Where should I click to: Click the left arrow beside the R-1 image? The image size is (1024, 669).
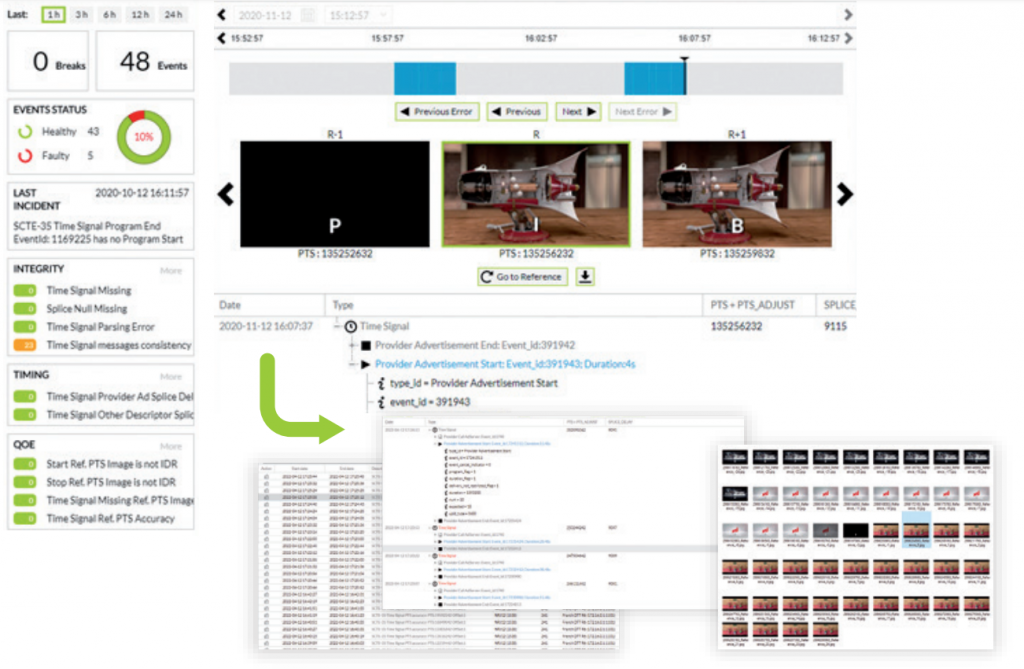(228, 194)
